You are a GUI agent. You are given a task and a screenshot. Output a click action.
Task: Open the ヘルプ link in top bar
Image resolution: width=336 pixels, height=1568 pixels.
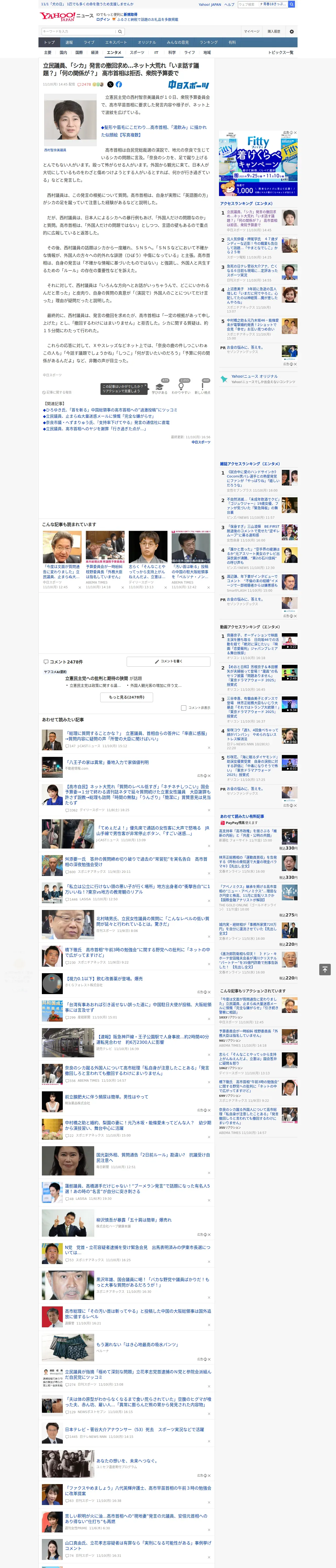[229, 4]
